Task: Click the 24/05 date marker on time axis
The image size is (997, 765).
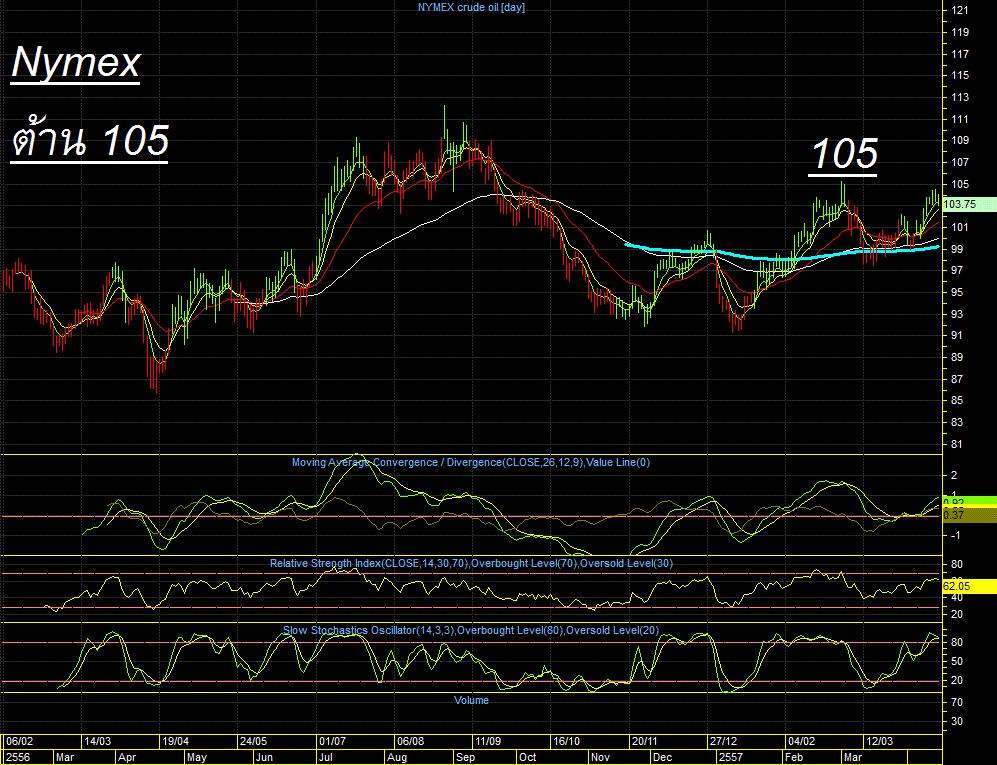Action: [254, 741]
